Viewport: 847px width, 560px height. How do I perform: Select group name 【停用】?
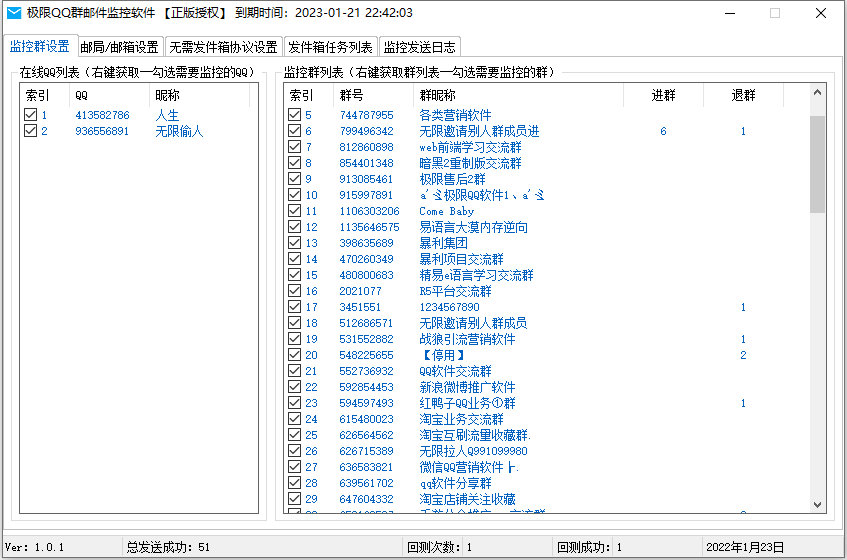coord(443,355)
